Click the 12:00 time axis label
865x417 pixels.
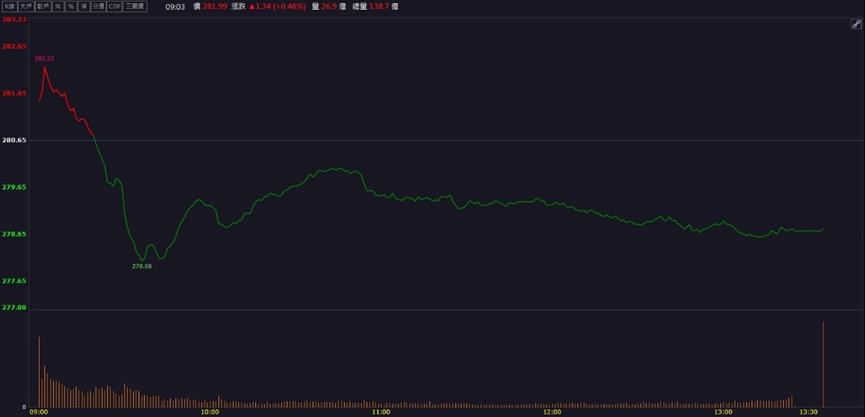click(x=552, y=411)
